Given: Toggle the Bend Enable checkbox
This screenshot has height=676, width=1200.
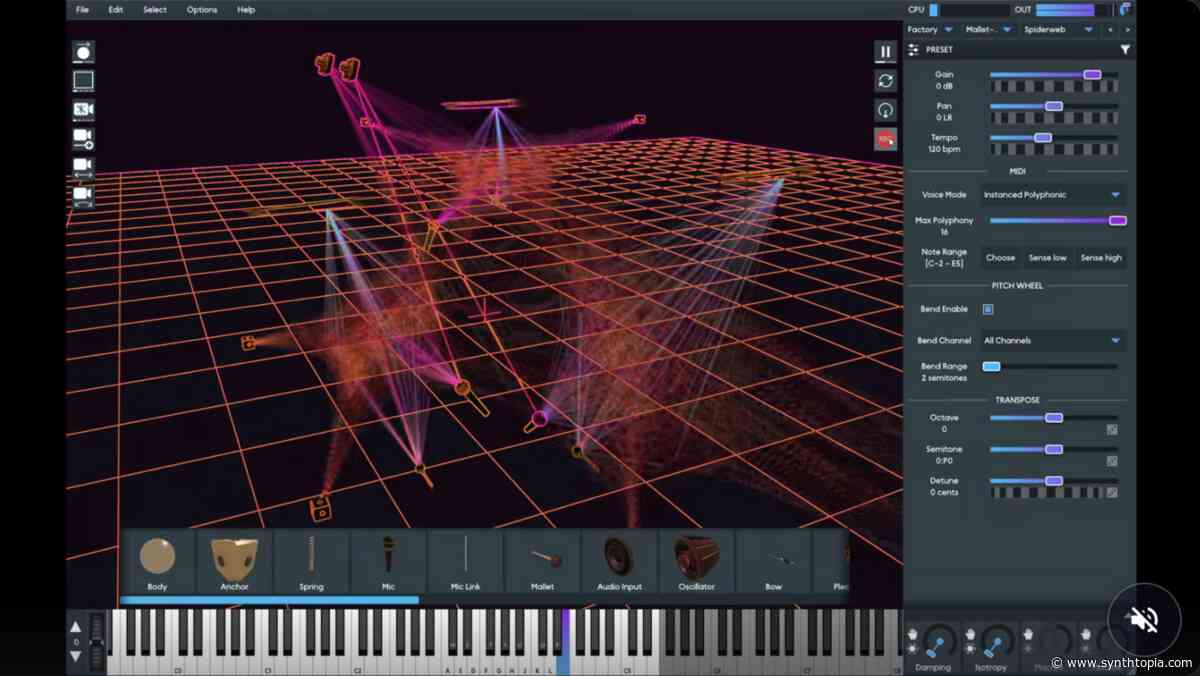Looking at the screenshot, I should [x=988, y=309].
